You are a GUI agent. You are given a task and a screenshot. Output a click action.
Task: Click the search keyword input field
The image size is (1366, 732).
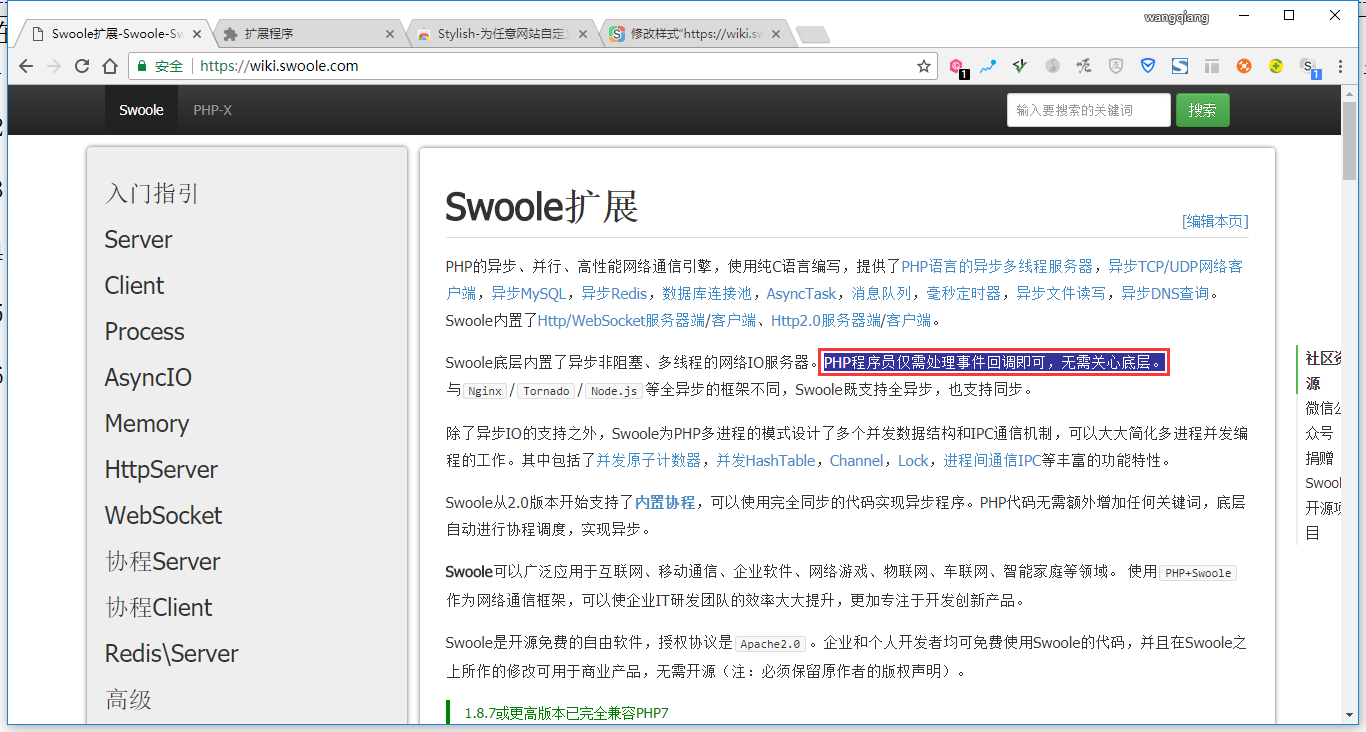1087,110
